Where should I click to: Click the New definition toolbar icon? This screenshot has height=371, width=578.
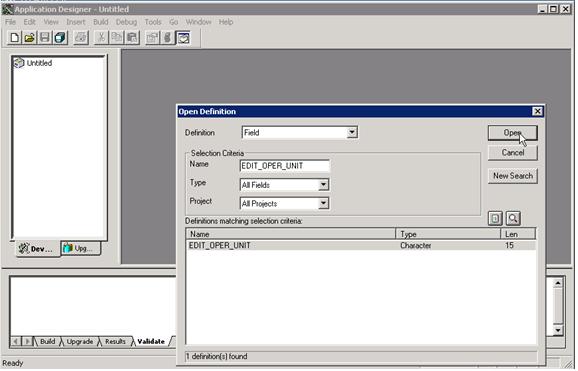coord(14,38)
